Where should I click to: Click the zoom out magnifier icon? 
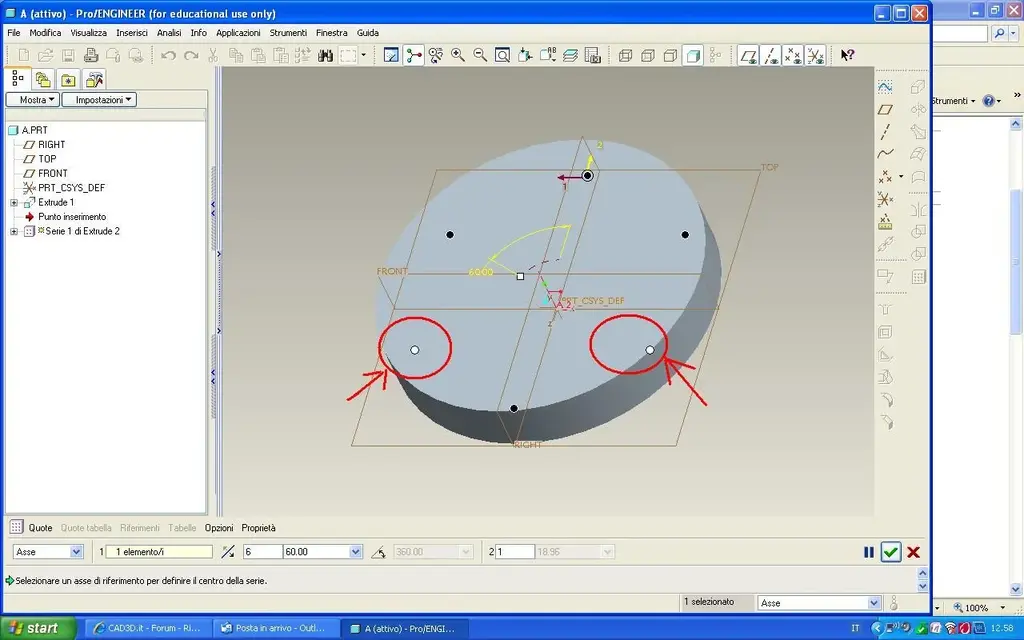tap(480, 56)
